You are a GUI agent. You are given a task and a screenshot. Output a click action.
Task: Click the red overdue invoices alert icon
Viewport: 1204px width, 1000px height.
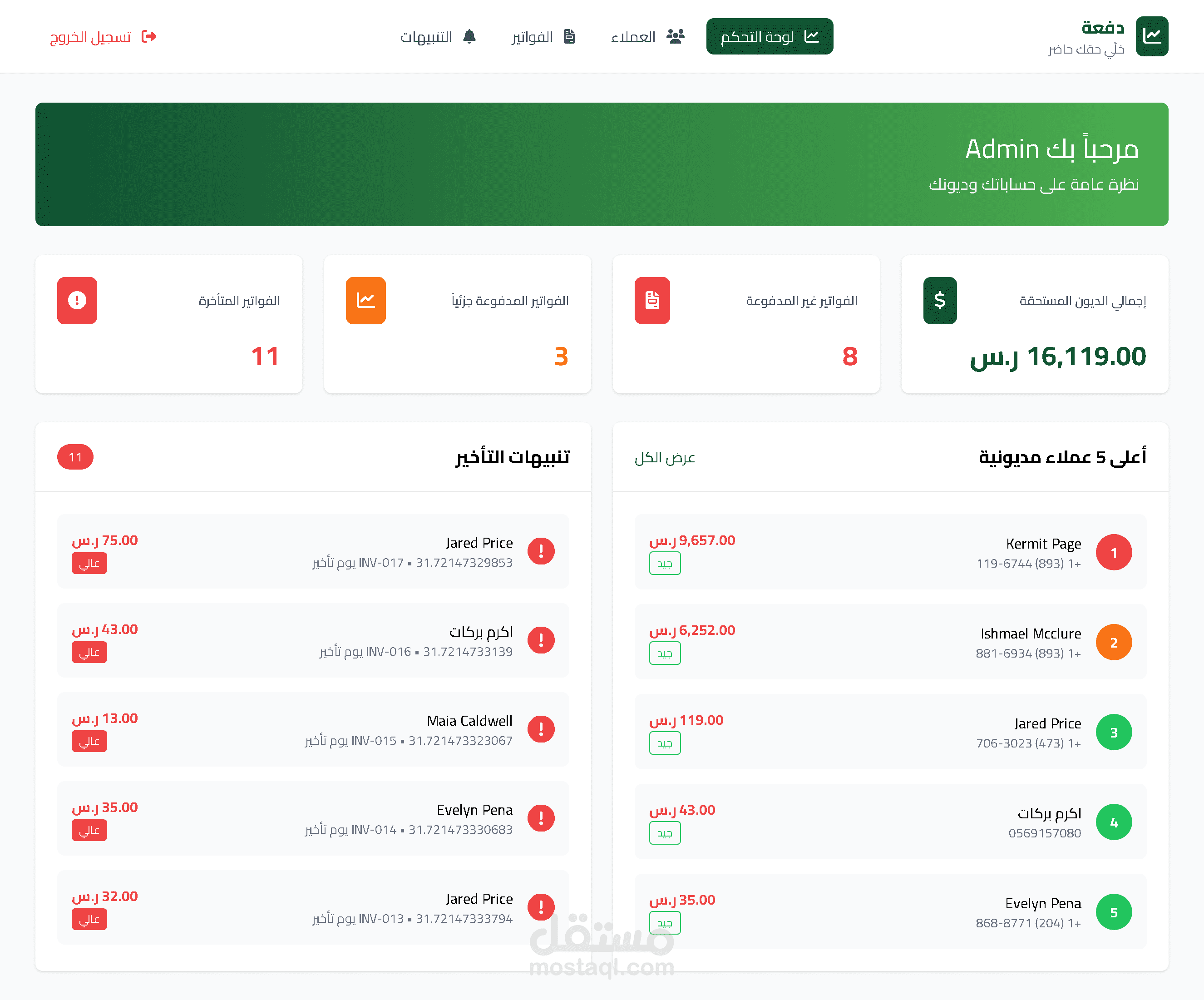click(x=77, y=301)
